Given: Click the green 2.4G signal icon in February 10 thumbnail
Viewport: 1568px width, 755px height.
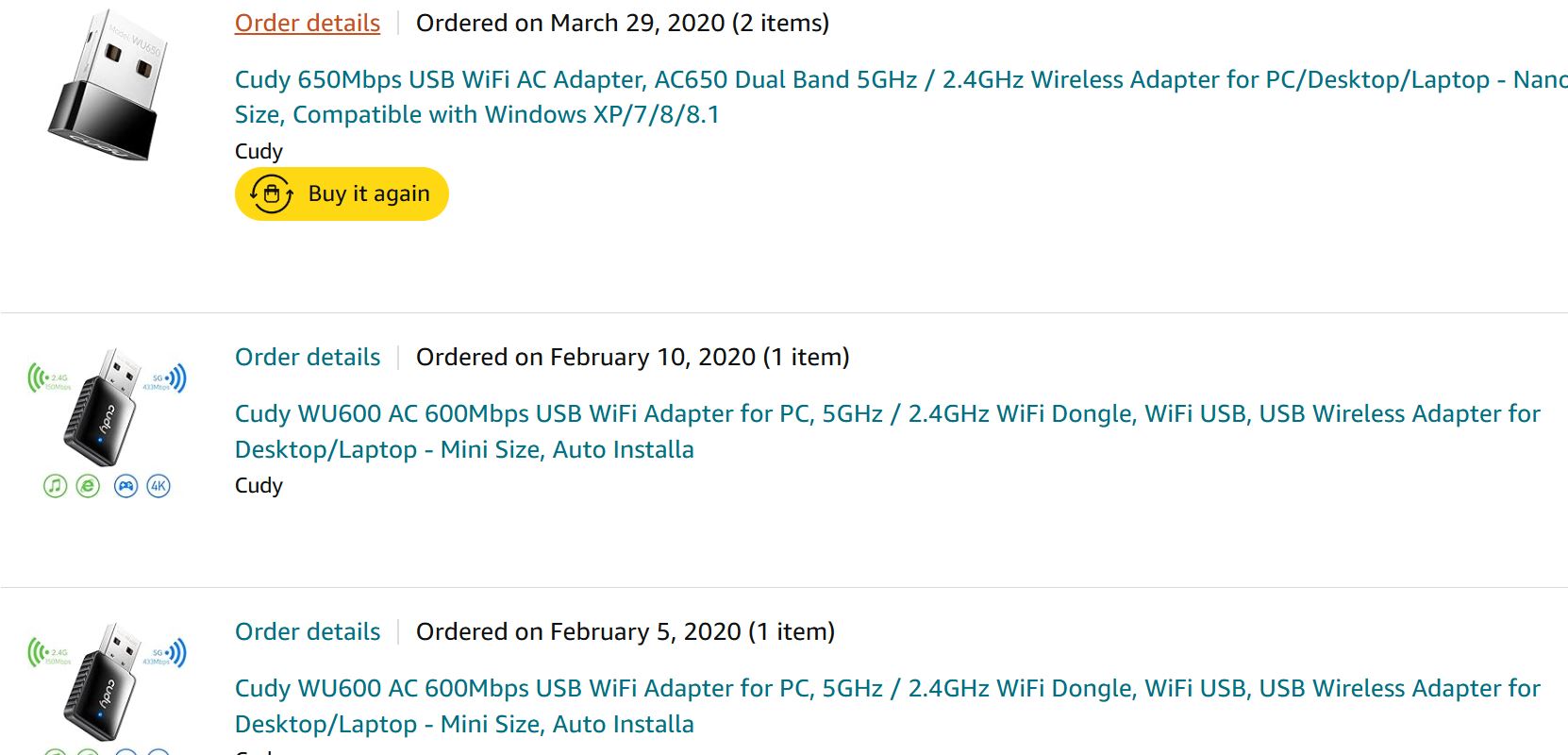Looking at the screenshot, I should (49, 379).
